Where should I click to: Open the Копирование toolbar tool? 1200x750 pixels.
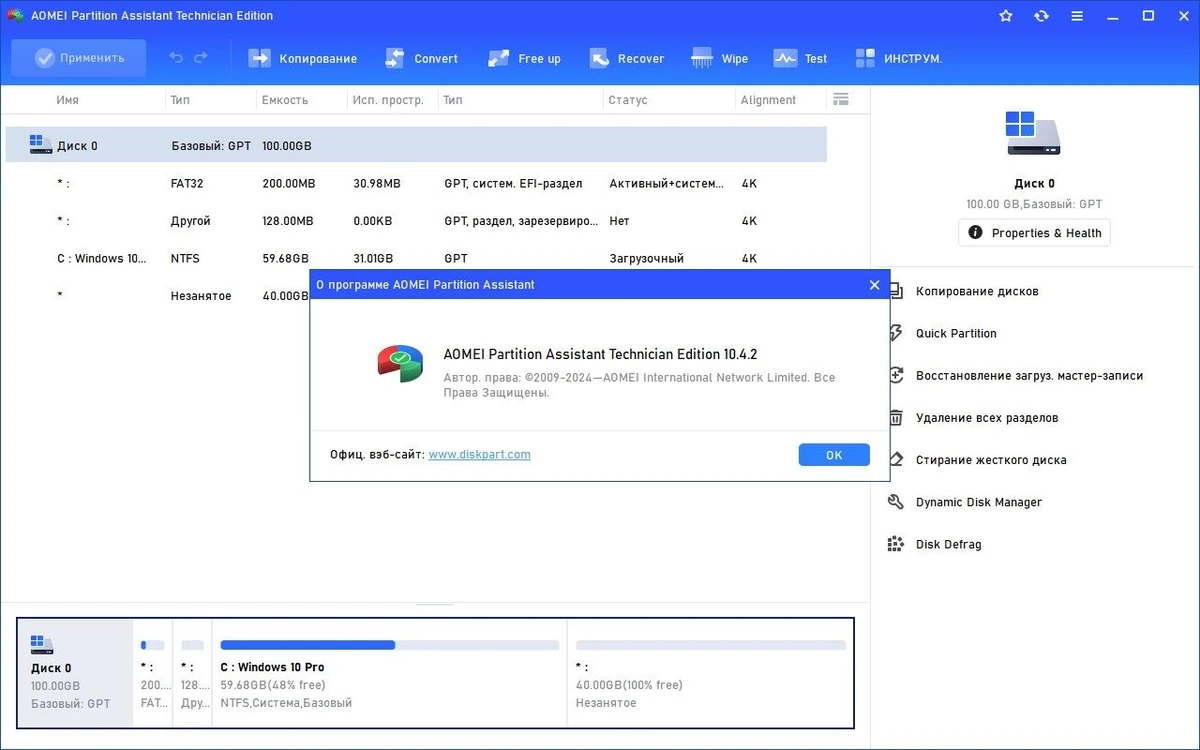click(x=303, y=58)
